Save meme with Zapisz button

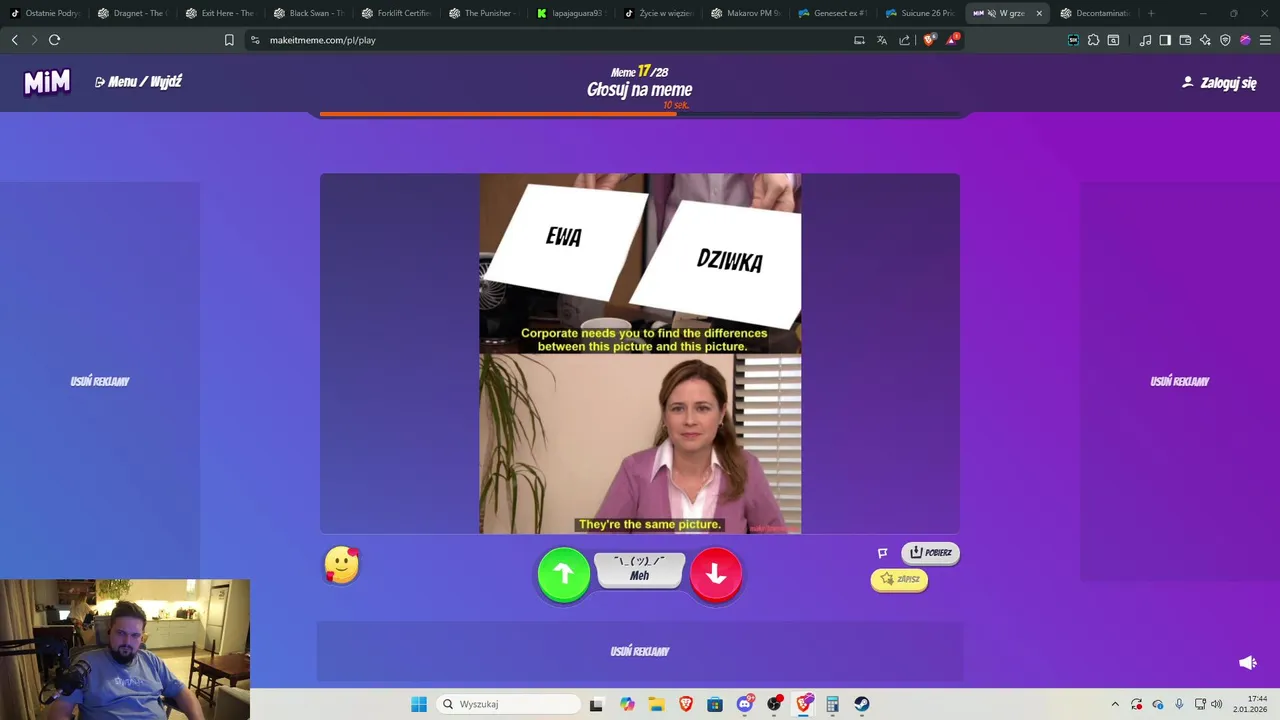click(899, 580)
